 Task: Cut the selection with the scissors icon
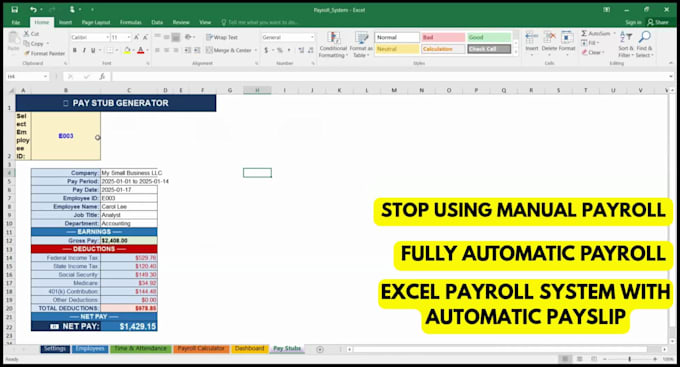coord(31,34)
